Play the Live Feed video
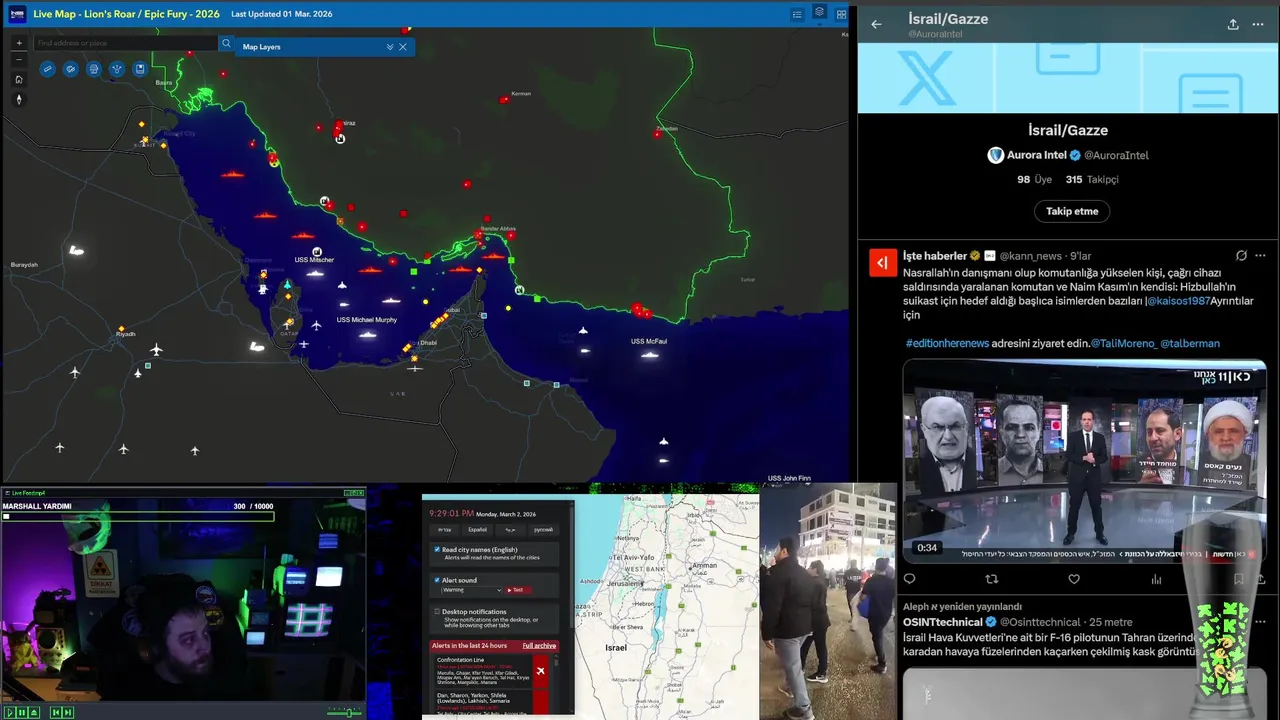The image size is (1280, 720). click(x=8, y=712)
